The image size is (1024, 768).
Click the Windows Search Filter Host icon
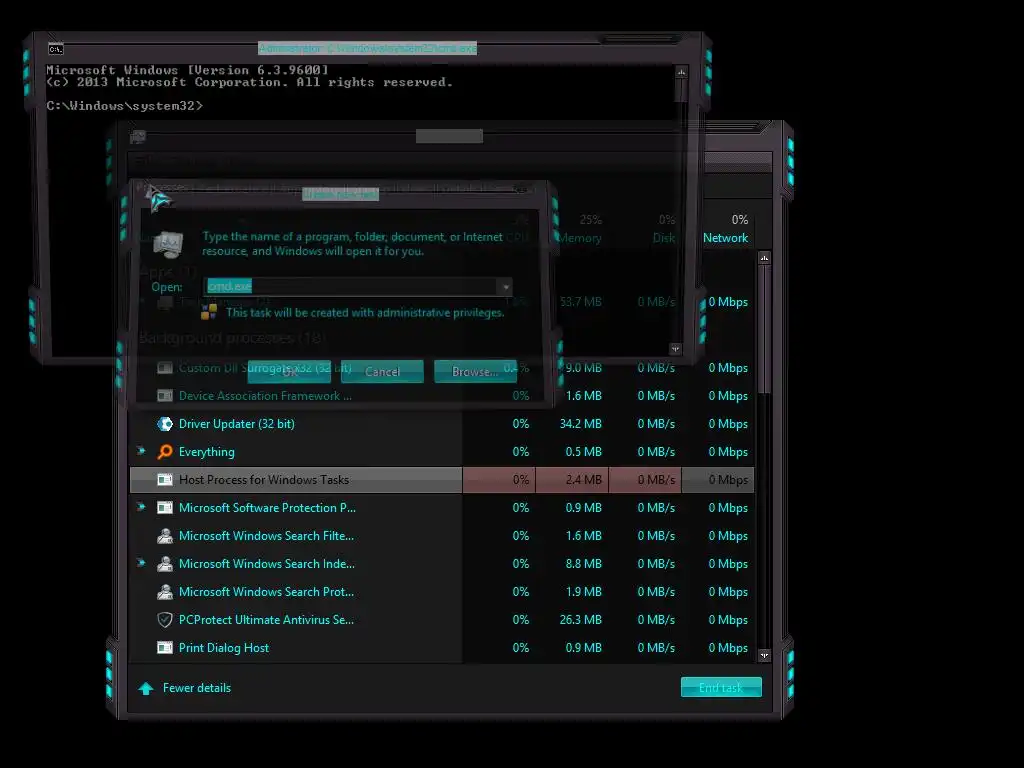pyautogui.click(x=165, y=536)
